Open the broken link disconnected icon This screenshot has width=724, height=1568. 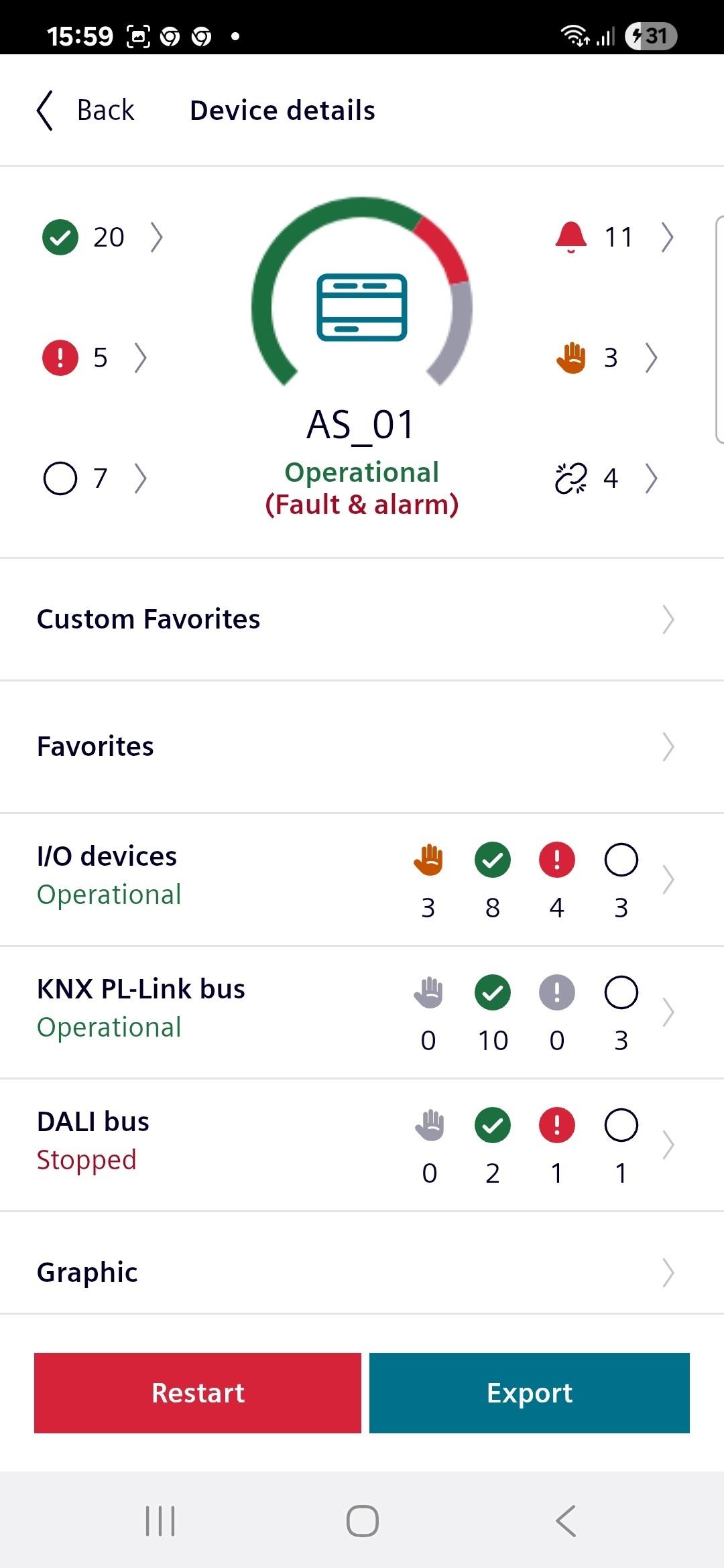point(571,478)
